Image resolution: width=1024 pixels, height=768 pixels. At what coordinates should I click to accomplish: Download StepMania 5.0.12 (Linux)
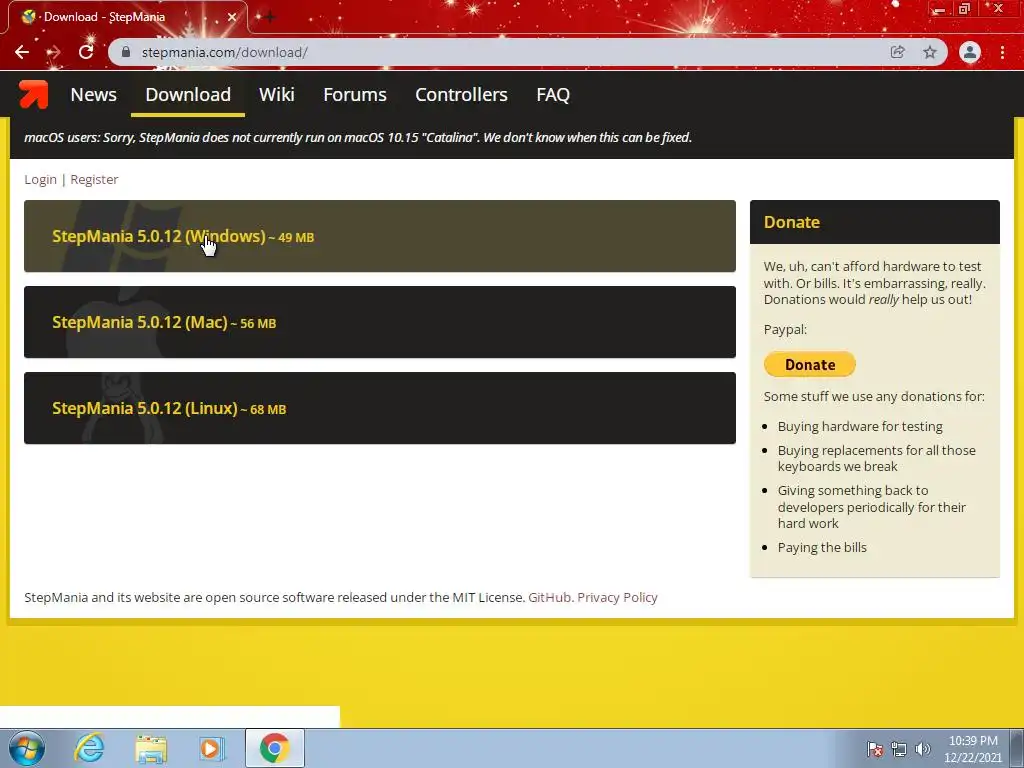tap(379, 408)
